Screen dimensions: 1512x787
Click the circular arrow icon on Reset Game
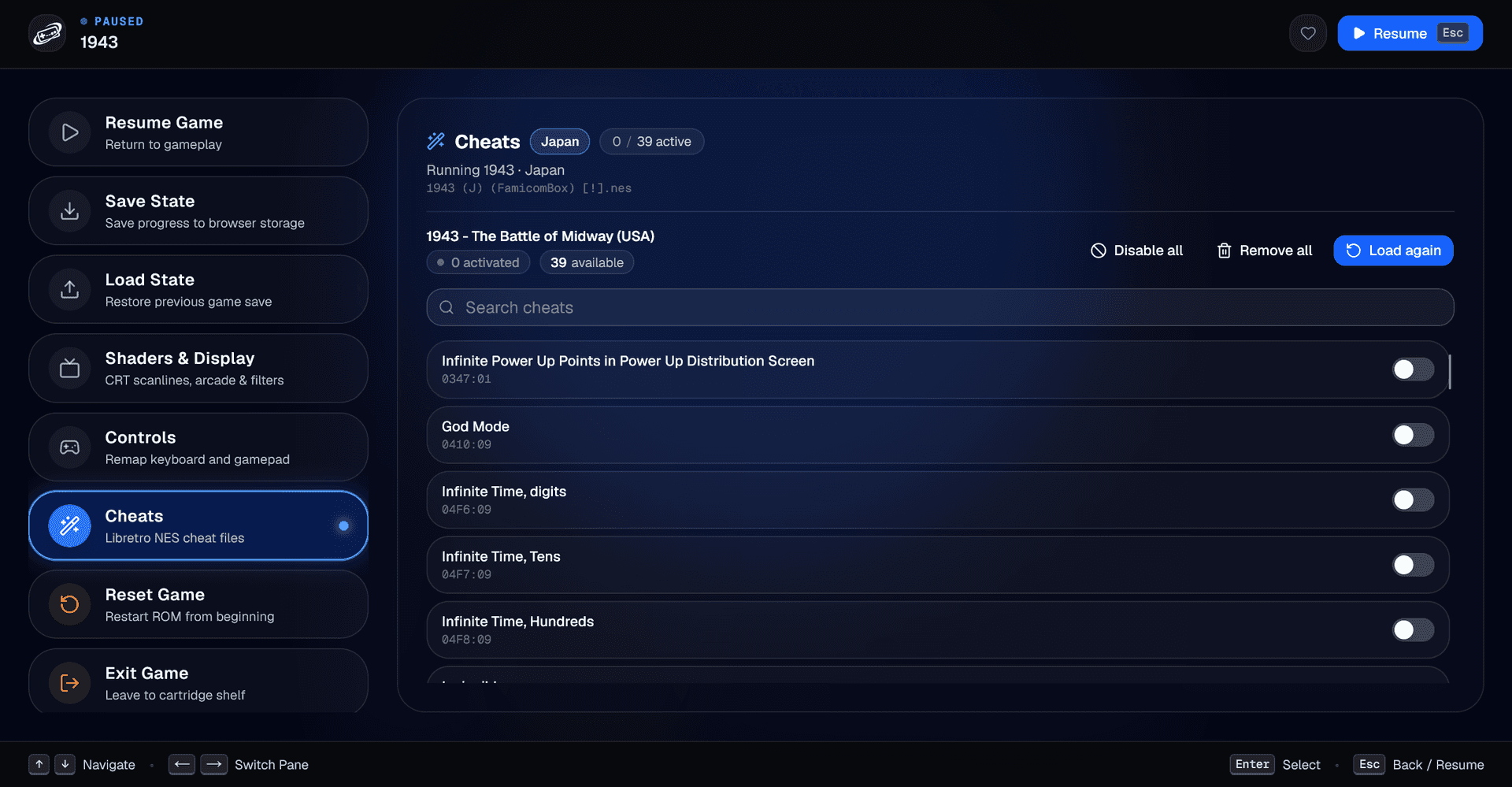(70, 604)
